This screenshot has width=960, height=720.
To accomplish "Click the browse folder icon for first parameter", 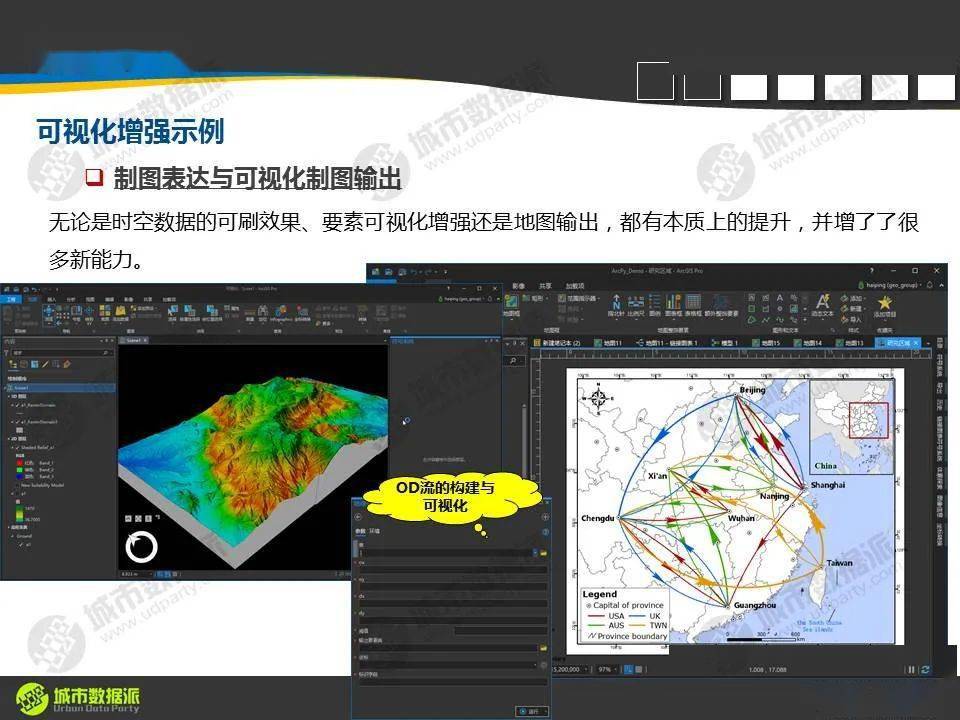I will [x=543, y=553].
